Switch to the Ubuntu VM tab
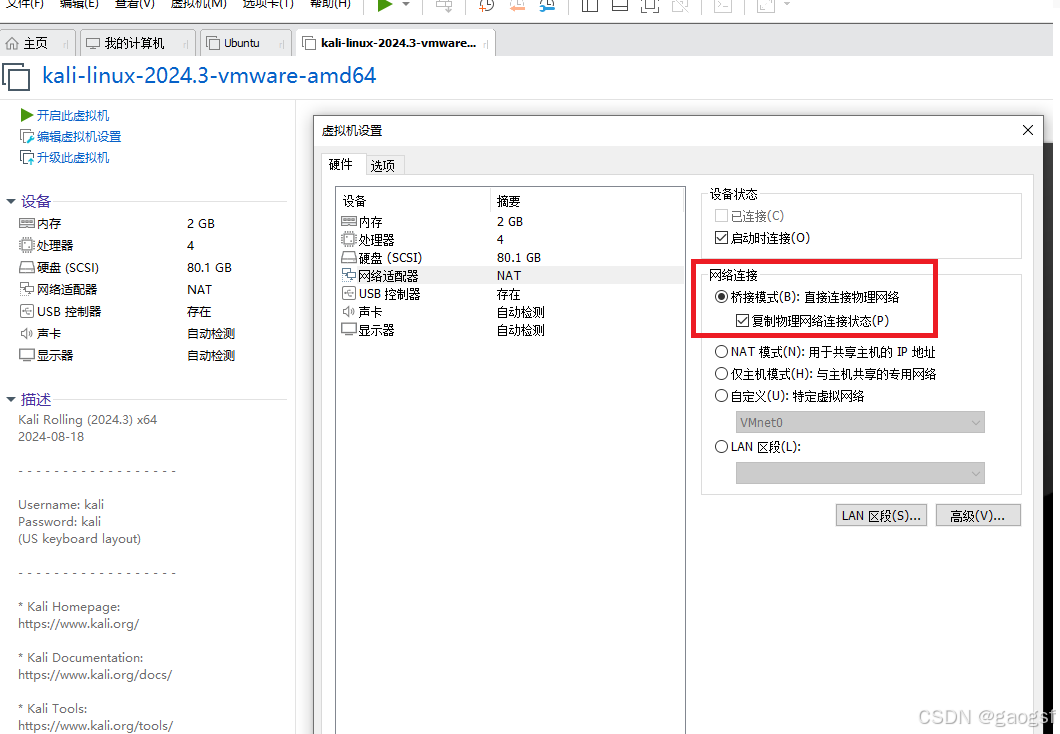Viewport: 1060px width, 734px height. (246, 43)
